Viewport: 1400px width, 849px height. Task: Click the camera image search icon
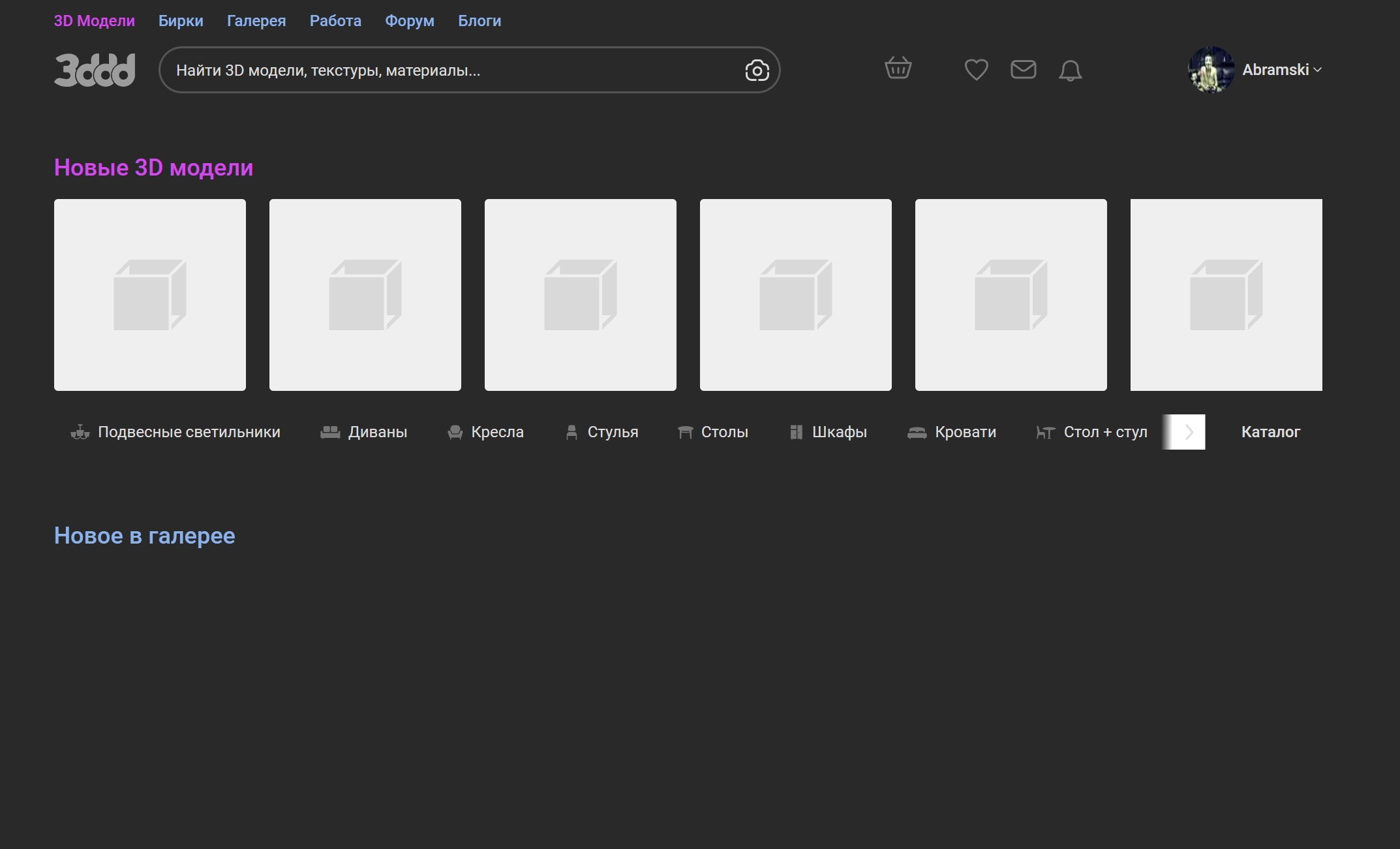[757, 70]
